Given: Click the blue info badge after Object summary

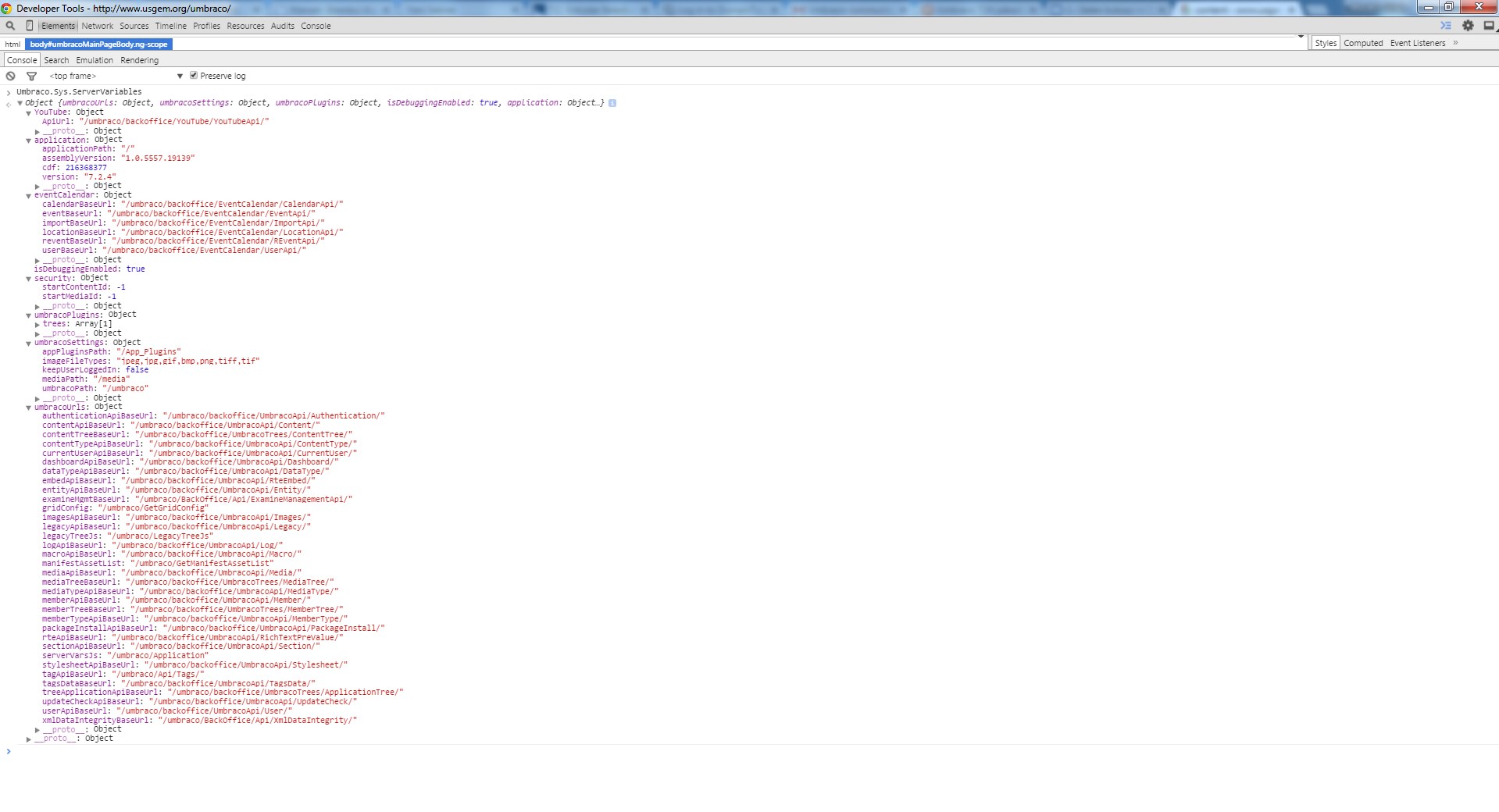Looking at the screenshot, I should point(612,103).
